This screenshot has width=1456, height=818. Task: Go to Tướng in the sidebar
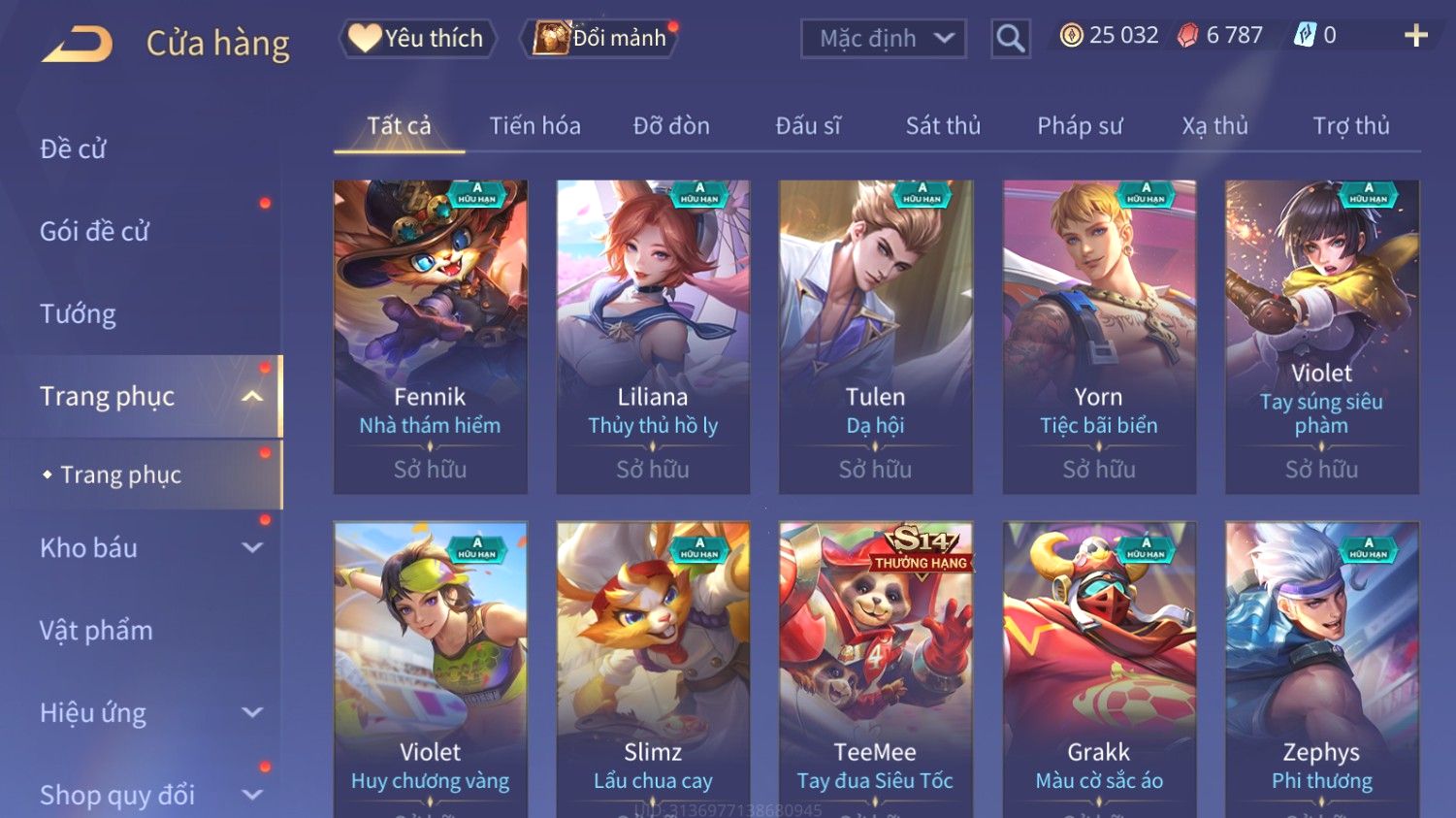click(x=78, y=313)
